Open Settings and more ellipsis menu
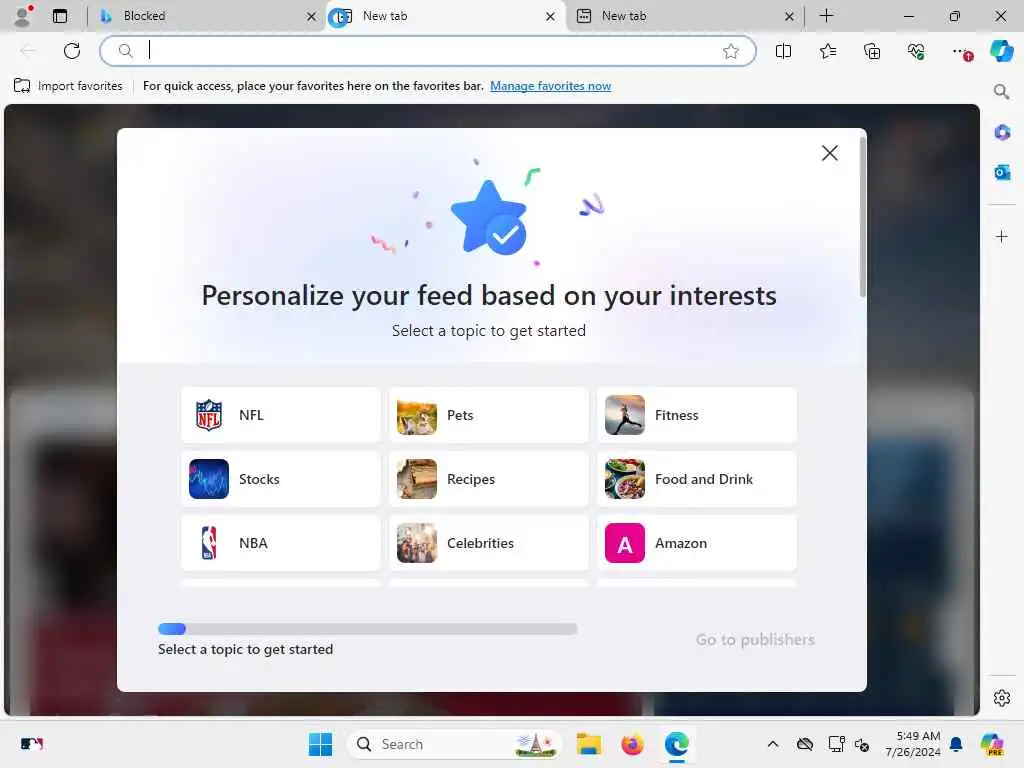This screenshot has height=768, width=1024. (961, 51)
